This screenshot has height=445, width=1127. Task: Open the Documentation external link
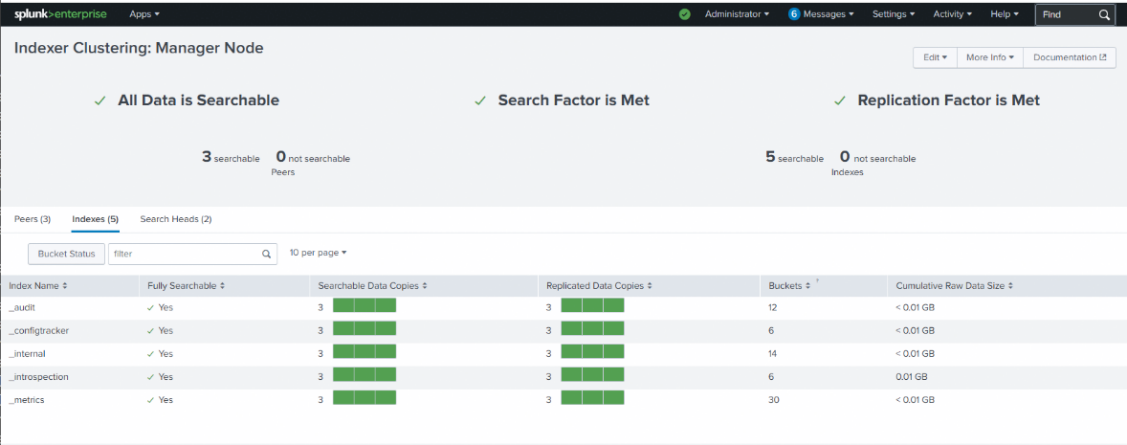[1070, 58]
